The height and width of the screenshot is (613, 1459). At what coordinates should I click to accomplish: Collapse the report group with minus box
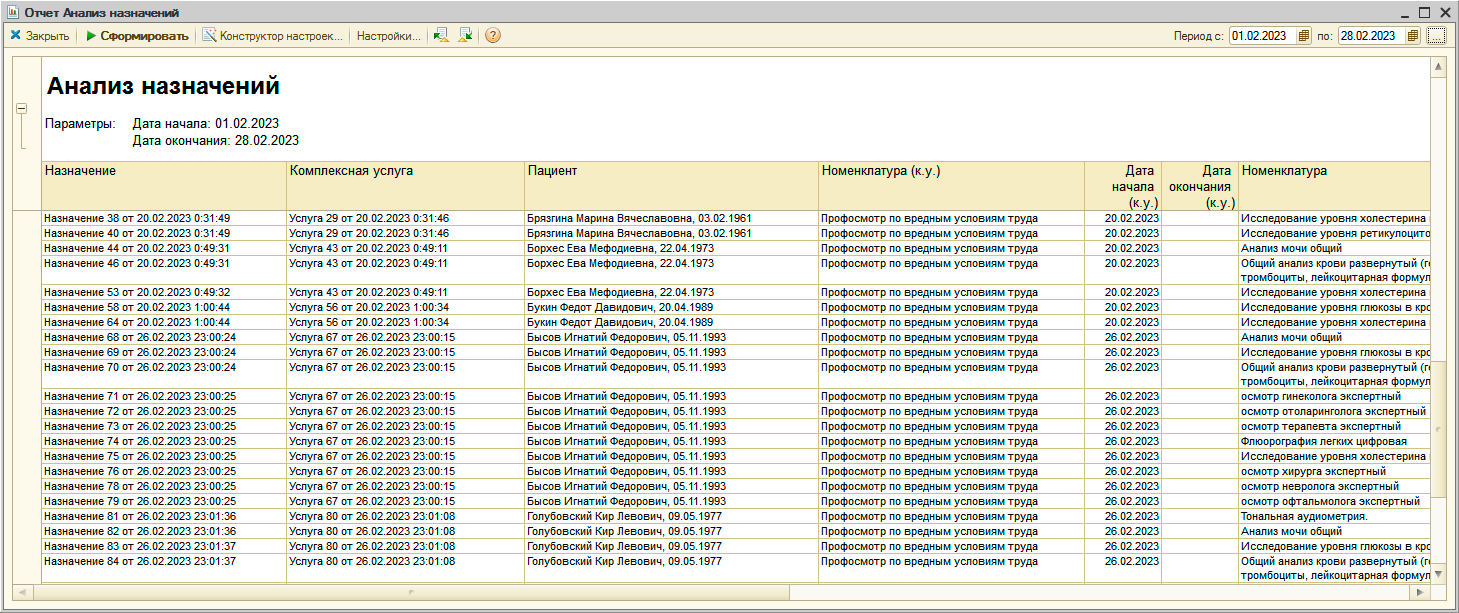click(21, 109)
